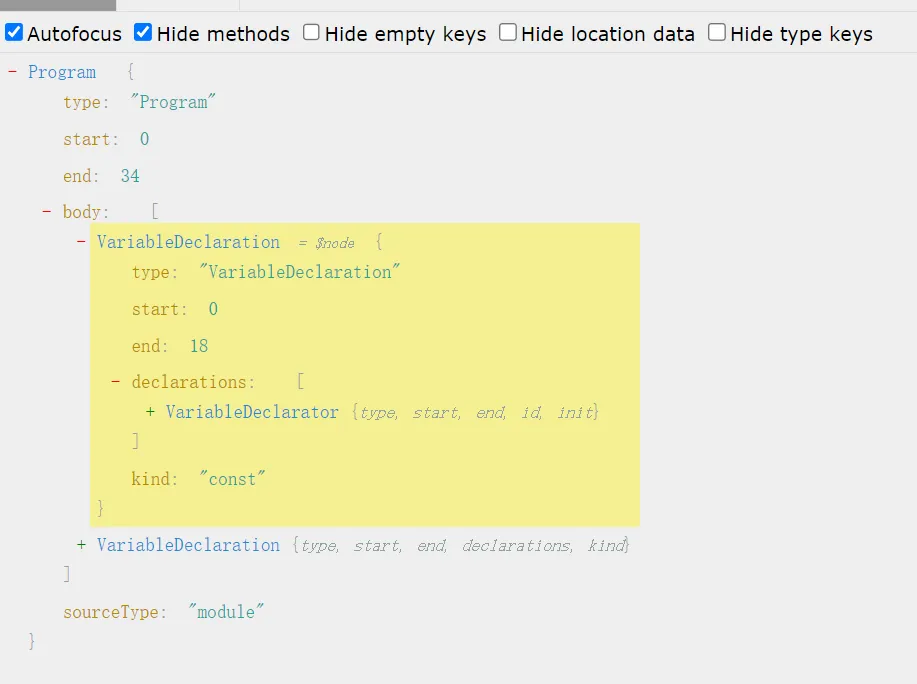The image size is (917, 684).
Task: Click the Program node name
Action: [x=62, y=72]
